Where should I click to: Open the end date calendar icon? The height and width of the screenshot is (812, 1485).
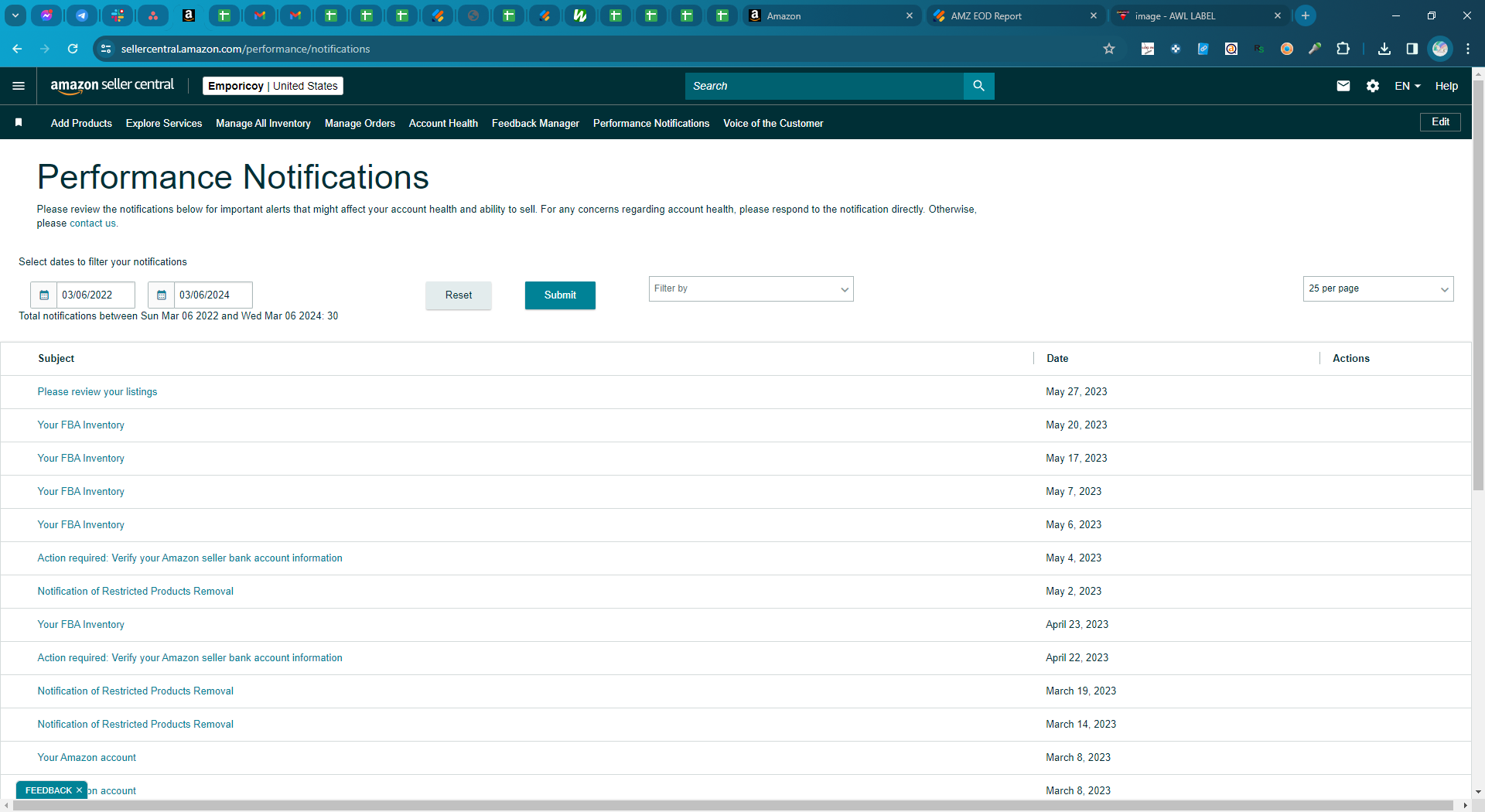(x=162, y=295)
